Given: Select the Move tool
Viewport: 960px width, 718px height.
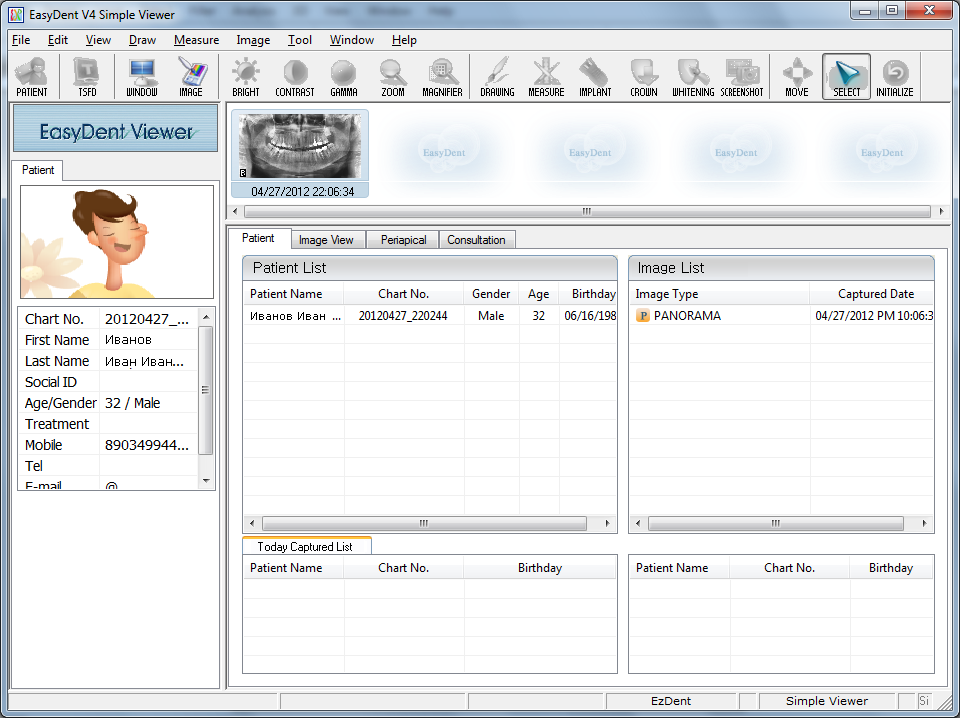Looking at the screenshot, I should [x=797, y=77].
